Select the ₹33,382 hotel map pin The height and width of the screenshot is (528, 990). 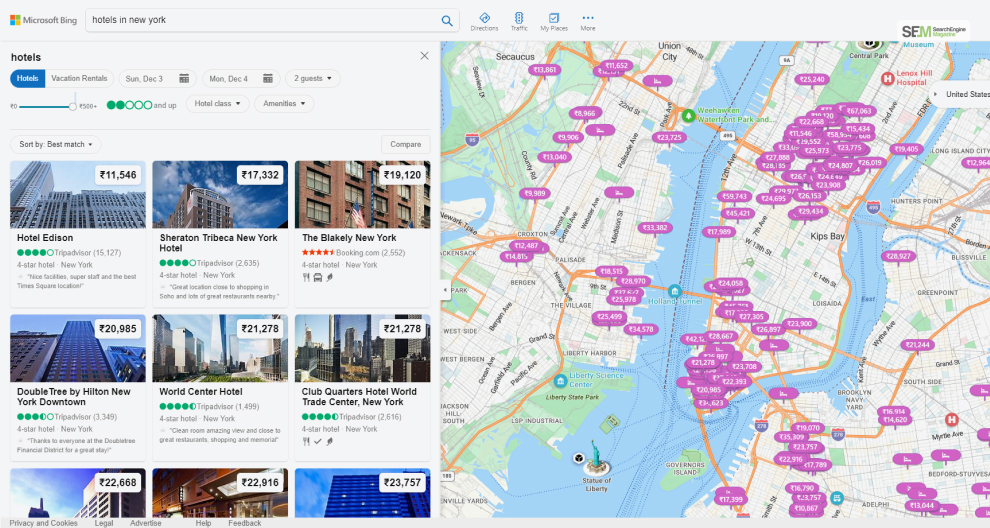655,228
